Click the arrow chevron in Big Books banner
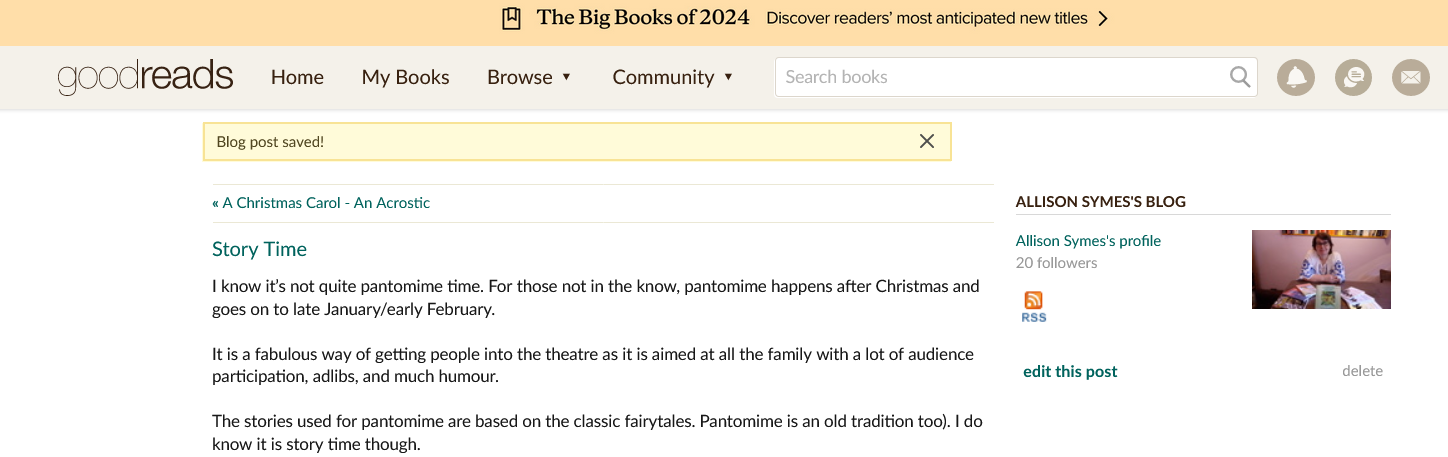Screen dimensions: 1448x457 pyautogui.click(x=1103, y=18)
